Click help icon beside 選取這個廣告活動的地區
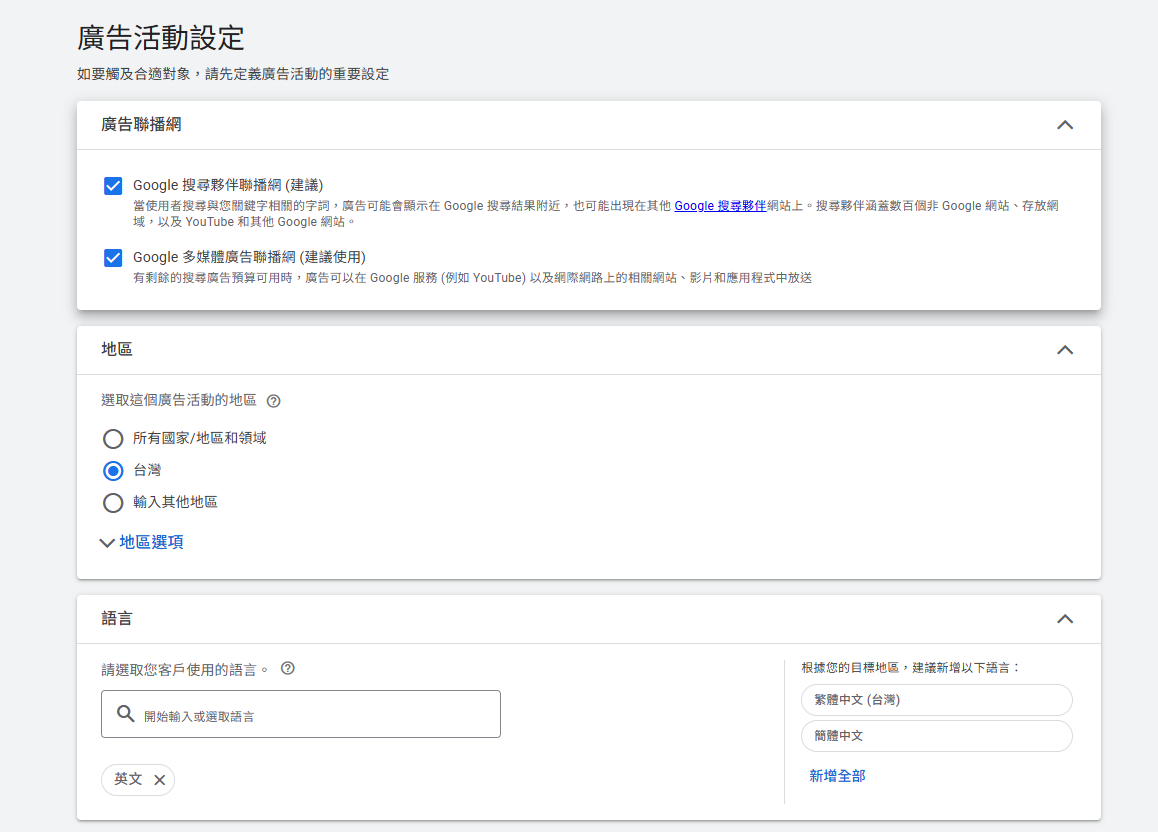Viewport: 1158px width, 832px height. (273, 401)
